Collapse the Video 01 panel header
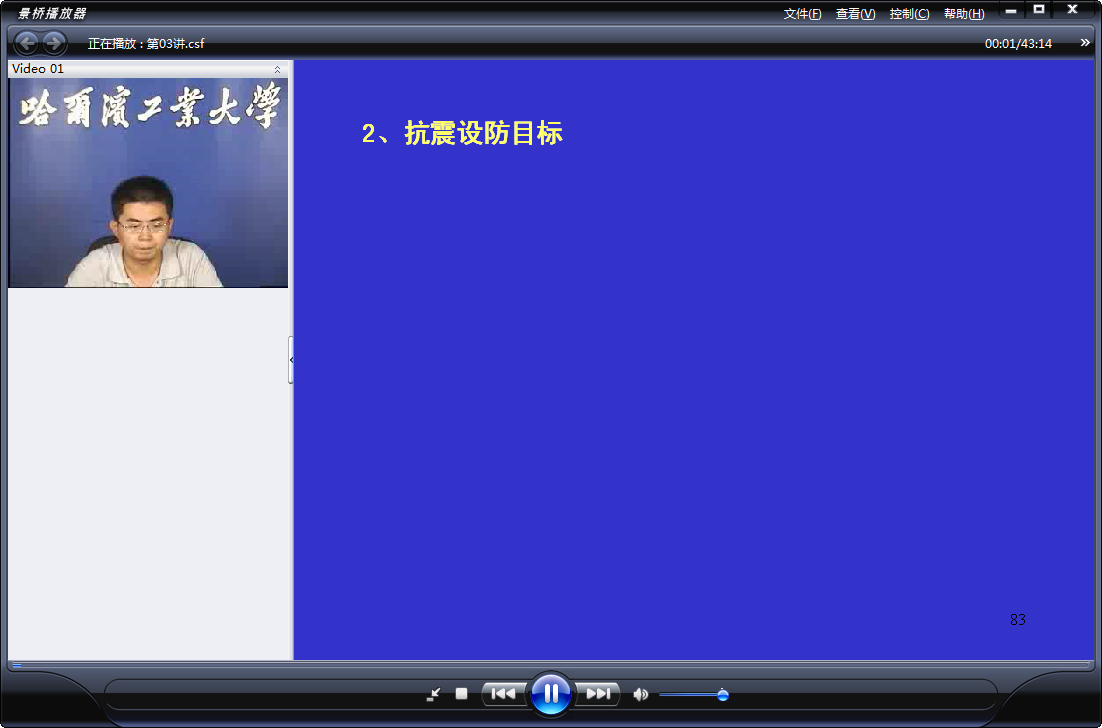This screenshot has height=728, width=1102. (x=277, y=70)
